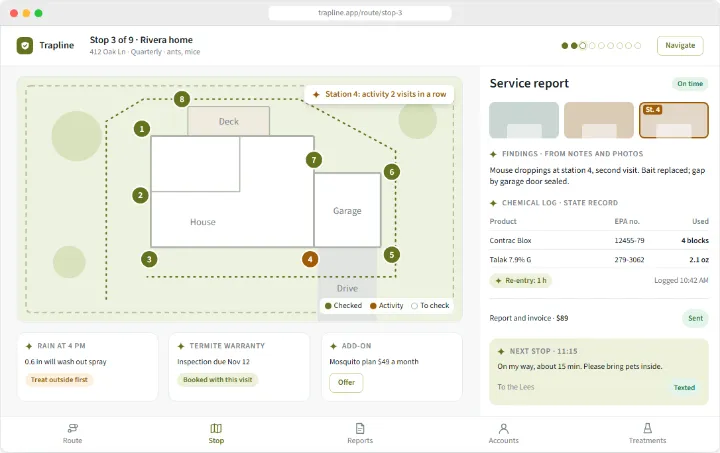Click the Talak 7.9% G product row
Screen dimensions: 720x453
[x=599, y=260]
